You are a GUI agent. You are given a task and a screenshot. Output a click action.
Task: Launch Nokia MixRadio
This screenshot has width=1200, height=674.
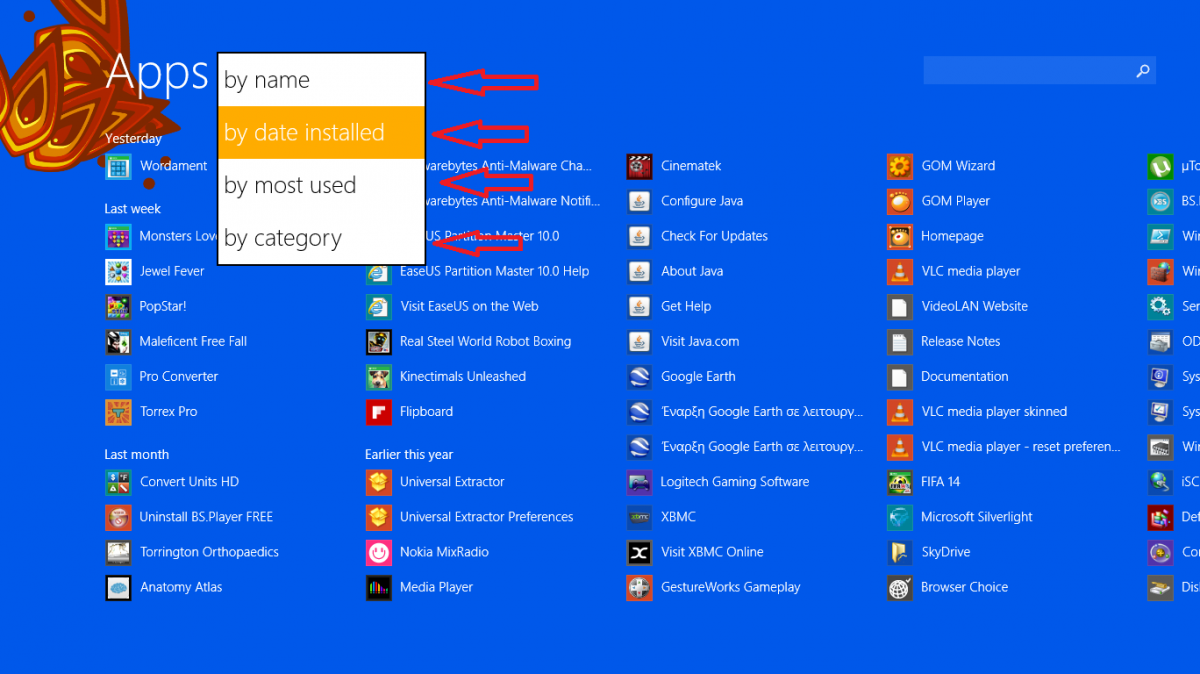[427, 552]
